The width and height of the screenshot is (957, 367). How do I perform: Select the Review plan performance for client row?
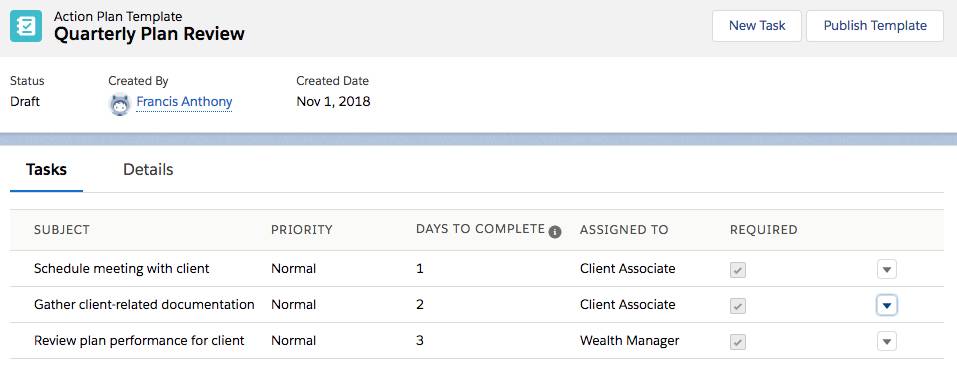477,341
